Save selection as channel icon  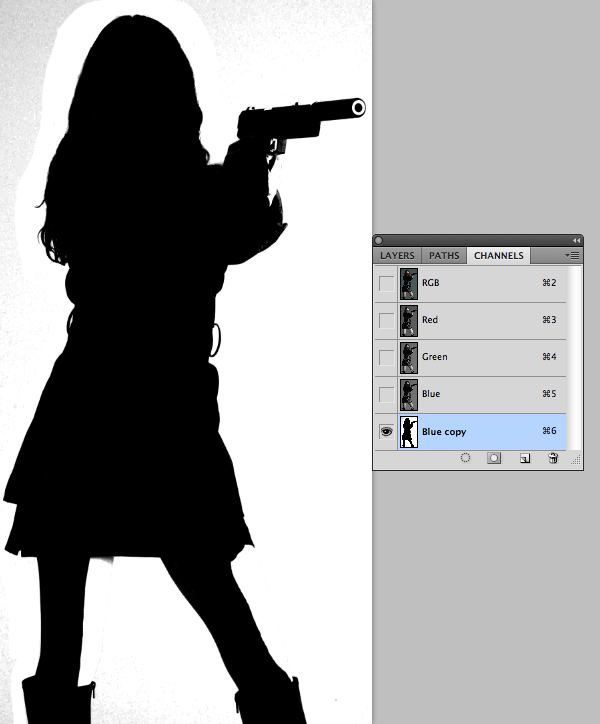point(494,458)
